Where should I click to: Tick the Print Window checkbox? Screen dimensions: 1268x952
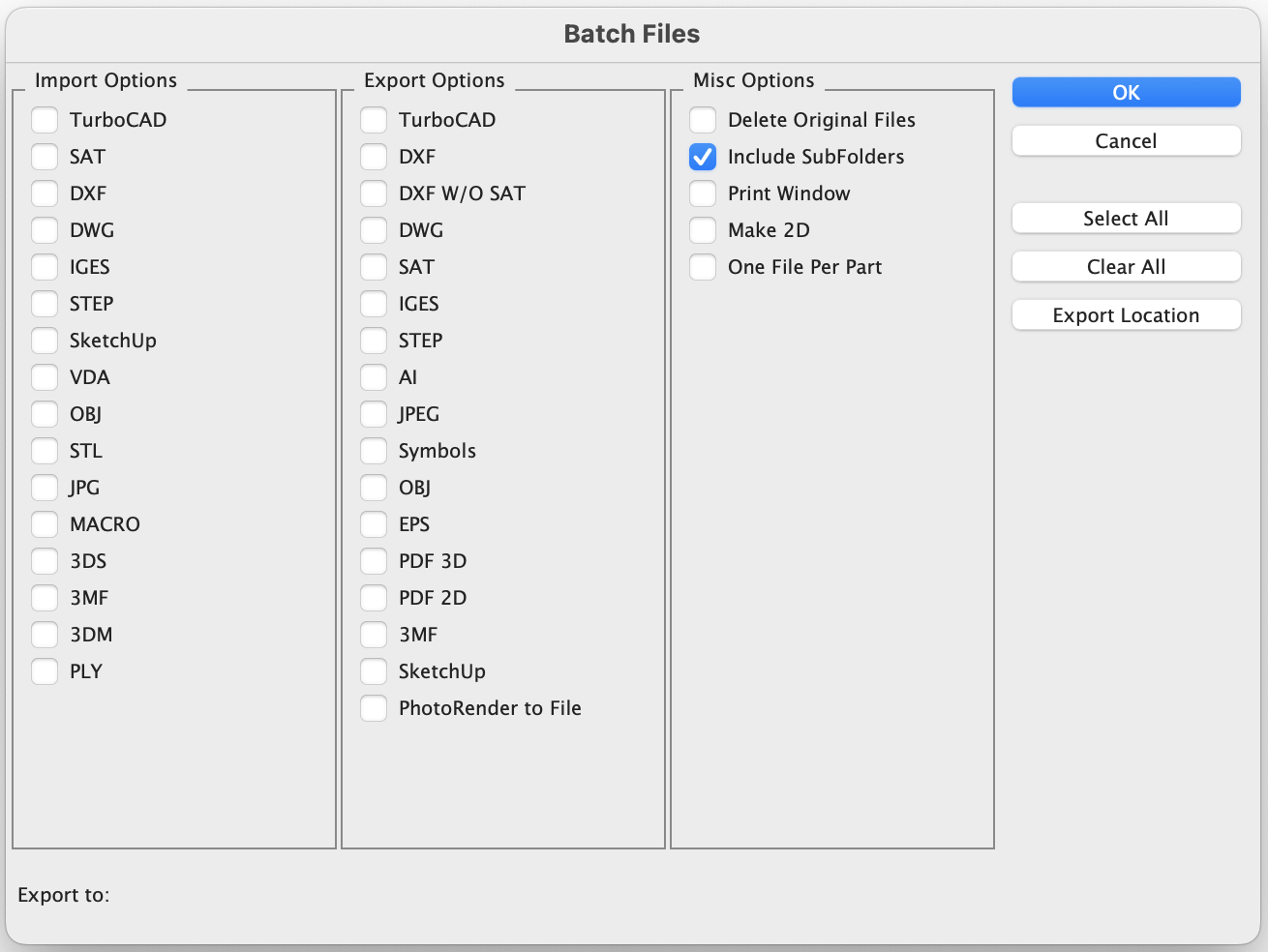click(x=703, y=193)
